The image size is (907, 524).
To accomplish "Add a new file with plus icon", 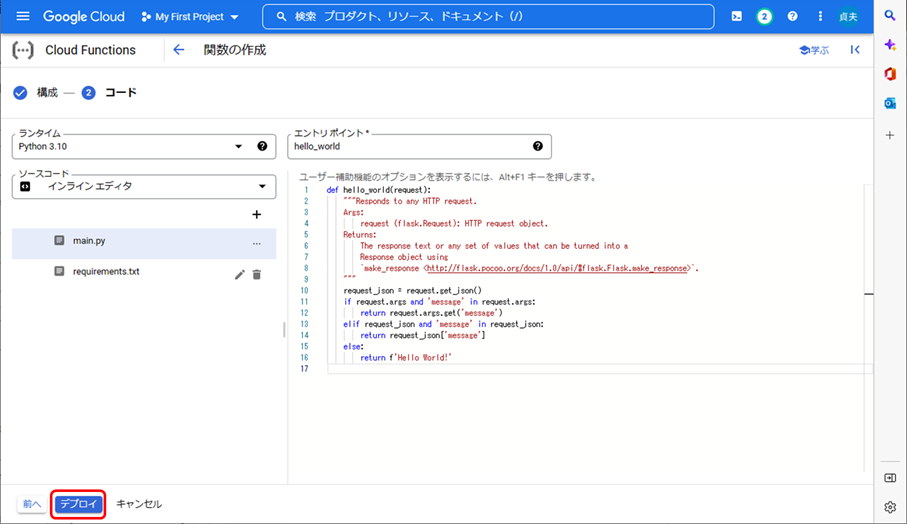I will tap(256, 214).
